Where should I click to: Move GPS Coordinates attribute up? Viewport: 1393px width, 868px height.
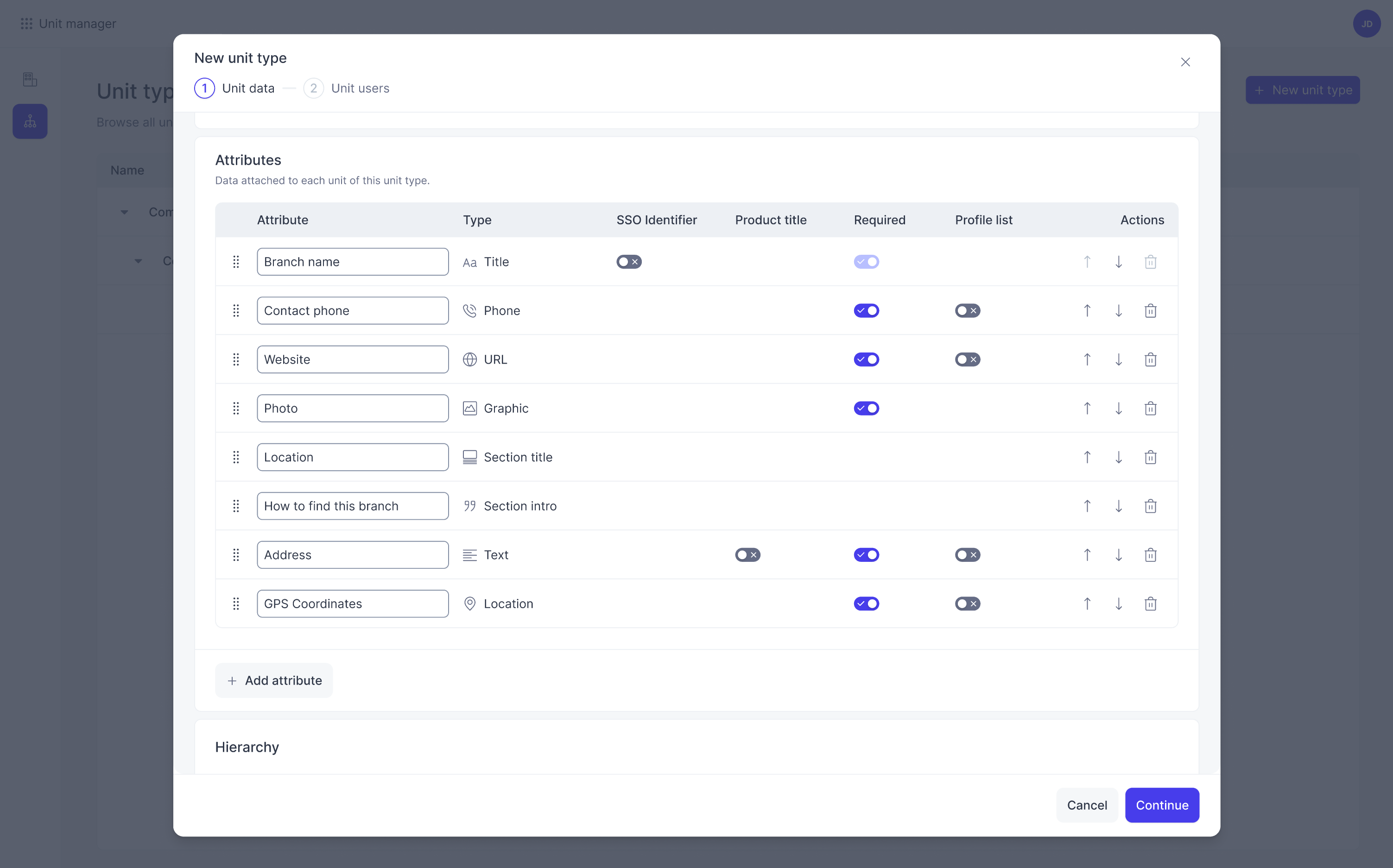[1087, 604]
